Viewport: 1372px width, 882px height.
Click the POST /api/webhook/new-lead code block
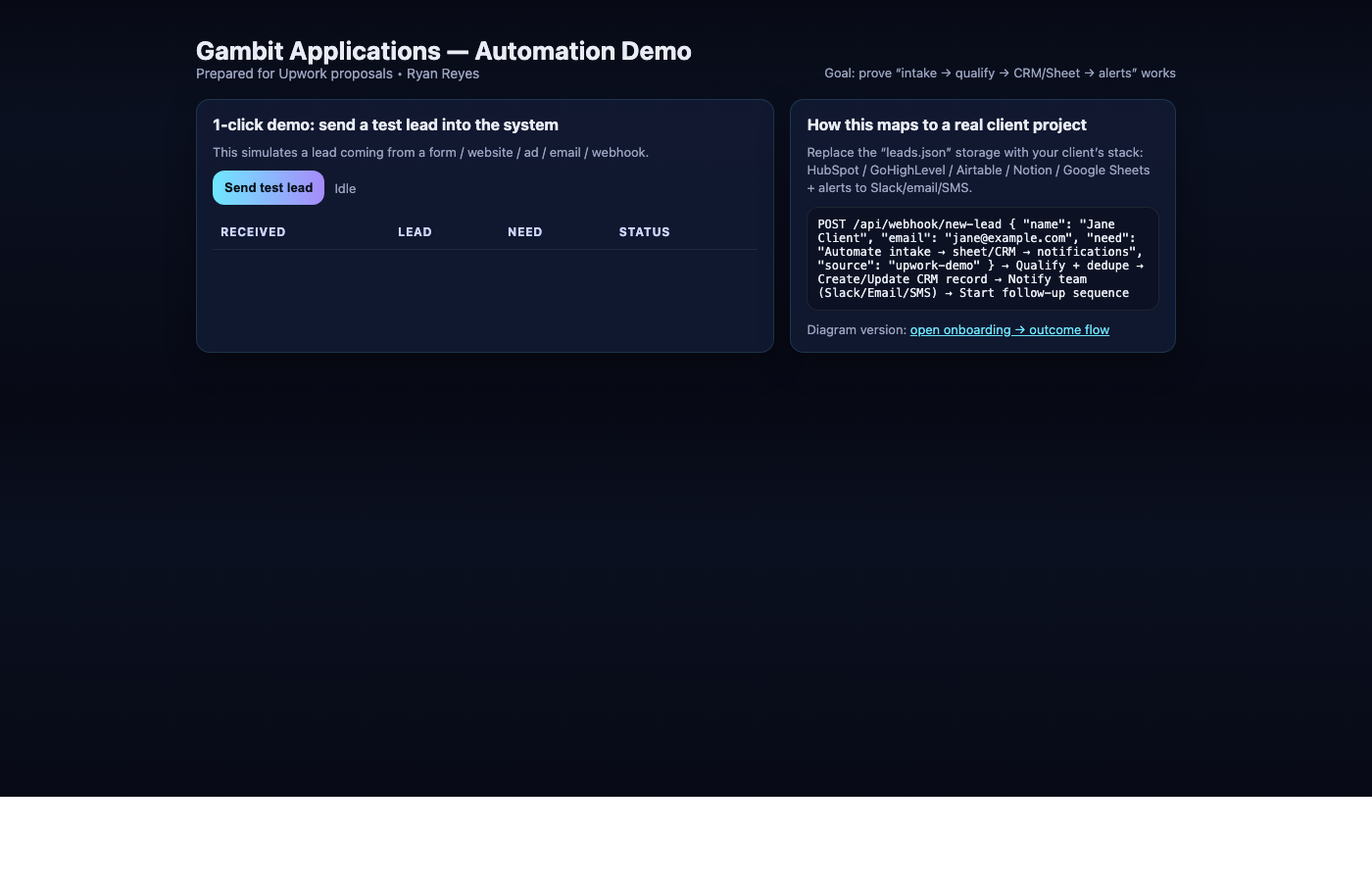pos(982,259)
